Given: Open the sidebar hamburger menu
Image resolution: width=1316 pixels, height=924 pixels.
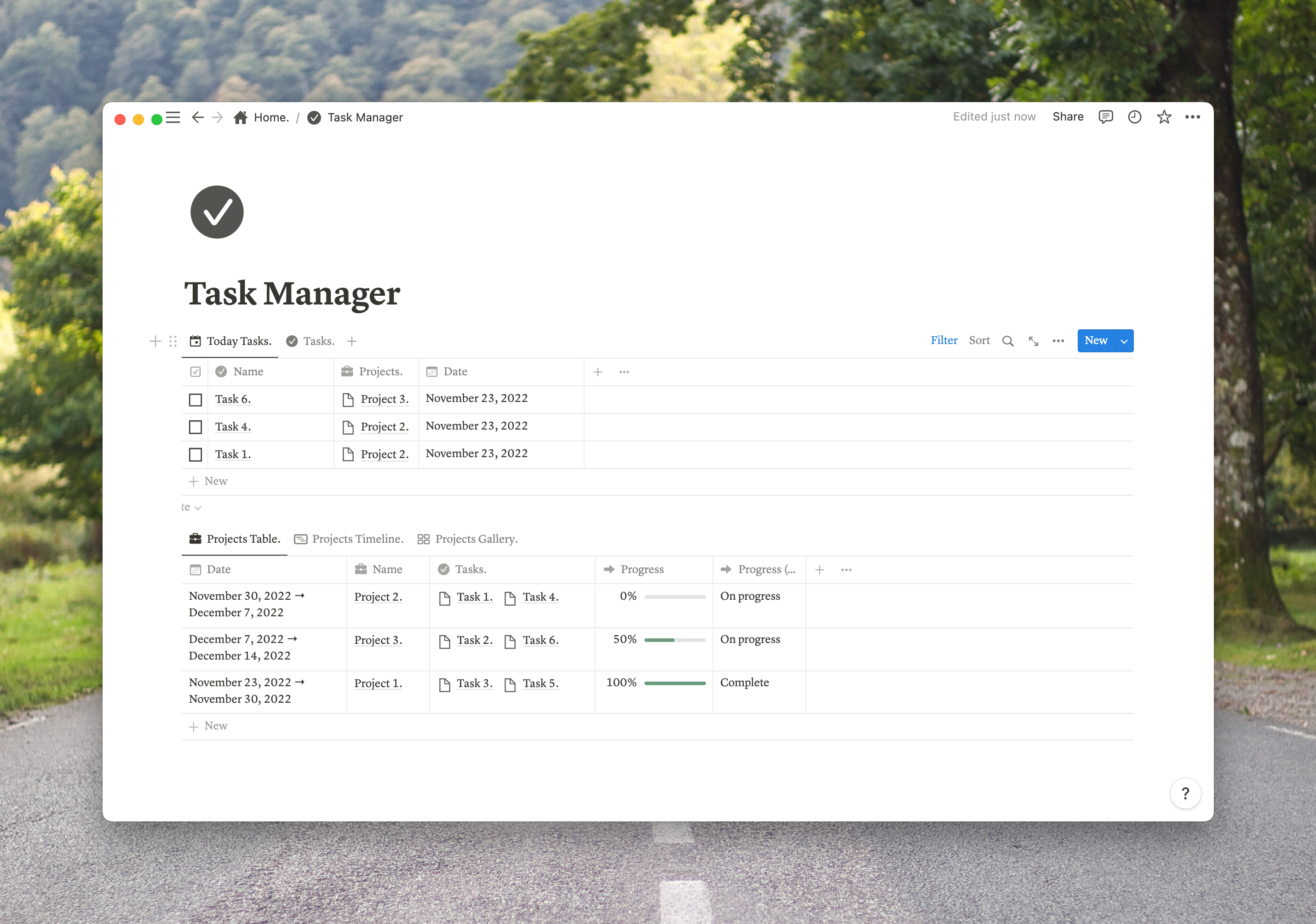Looking at the screenshot, I should pyautogui.click(x=173, y=117).
